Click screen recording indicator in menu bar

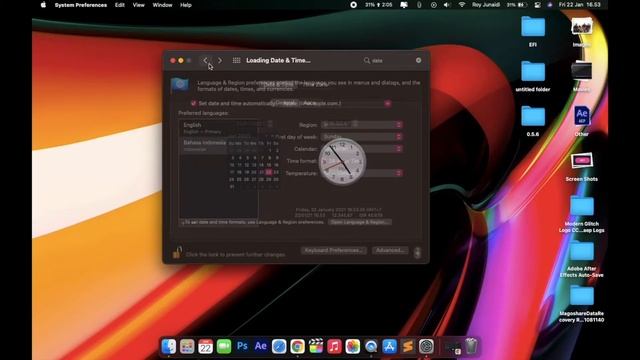(353, 5)
